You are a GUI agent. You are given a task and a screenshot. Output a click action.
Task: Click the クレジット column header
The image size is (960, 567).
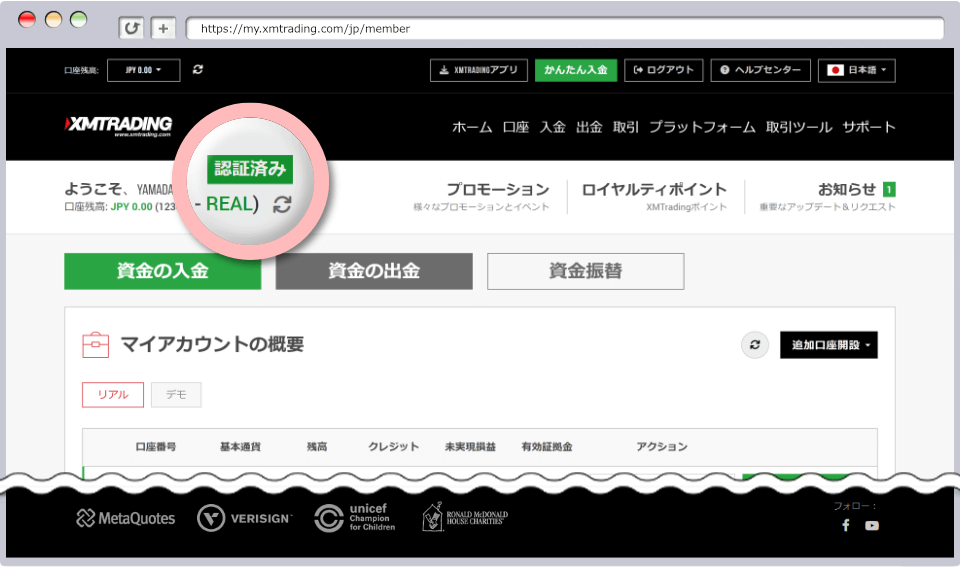[394, 447]
